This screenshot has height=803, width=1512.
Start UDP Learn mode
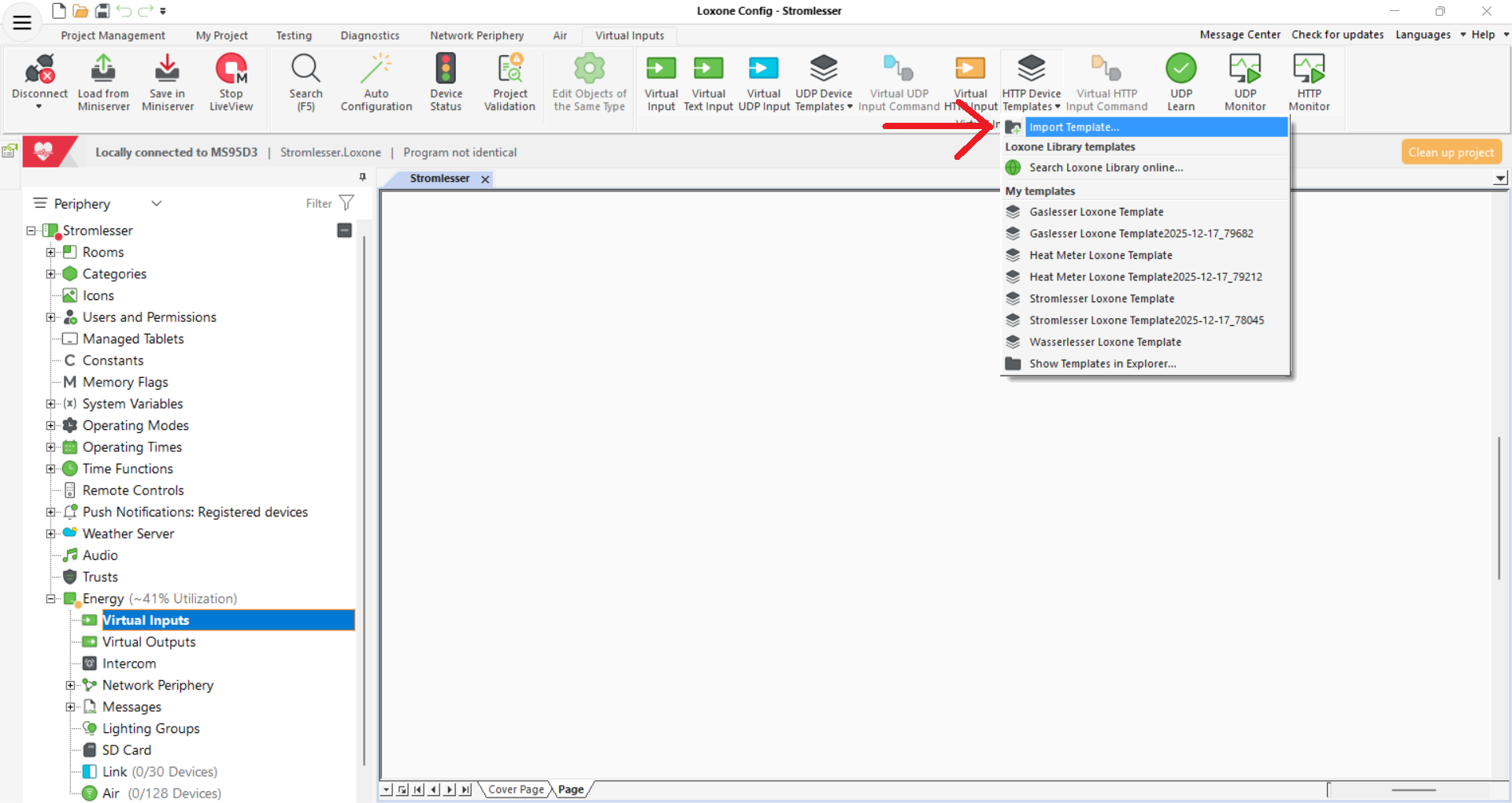coord(1180,81)
